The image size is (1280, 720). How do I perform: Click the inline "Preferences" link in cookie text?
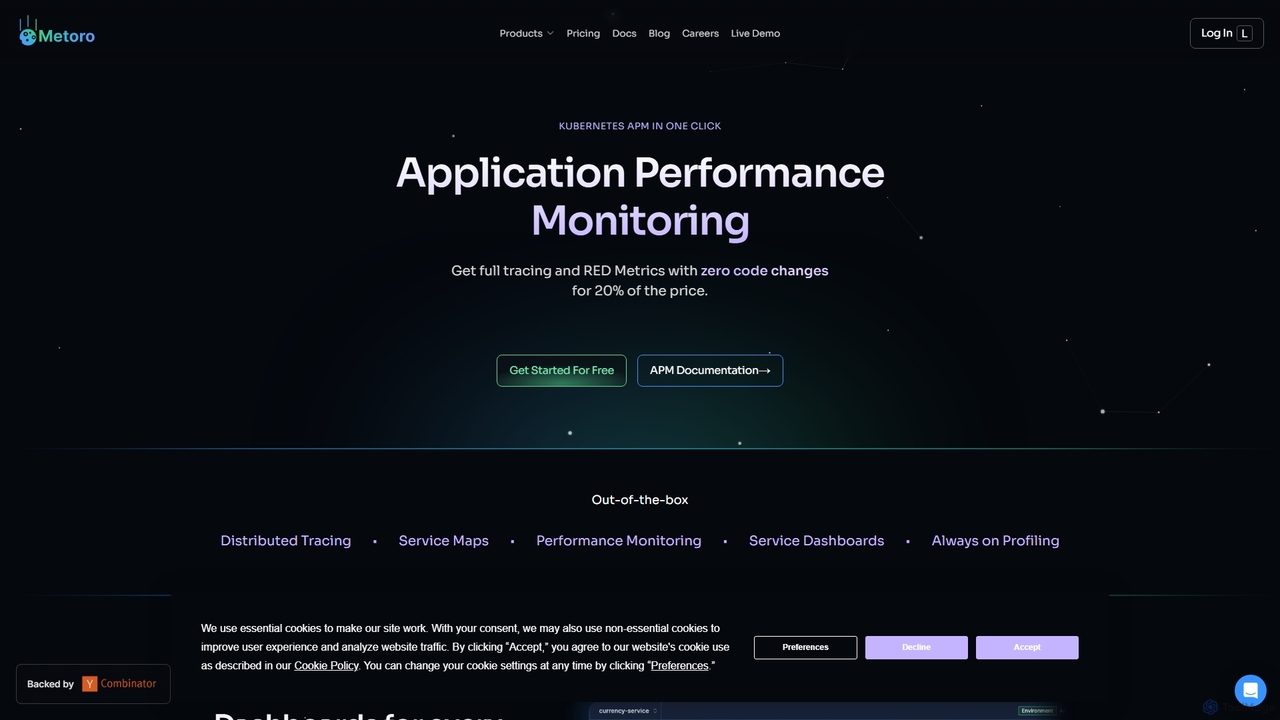680,665
